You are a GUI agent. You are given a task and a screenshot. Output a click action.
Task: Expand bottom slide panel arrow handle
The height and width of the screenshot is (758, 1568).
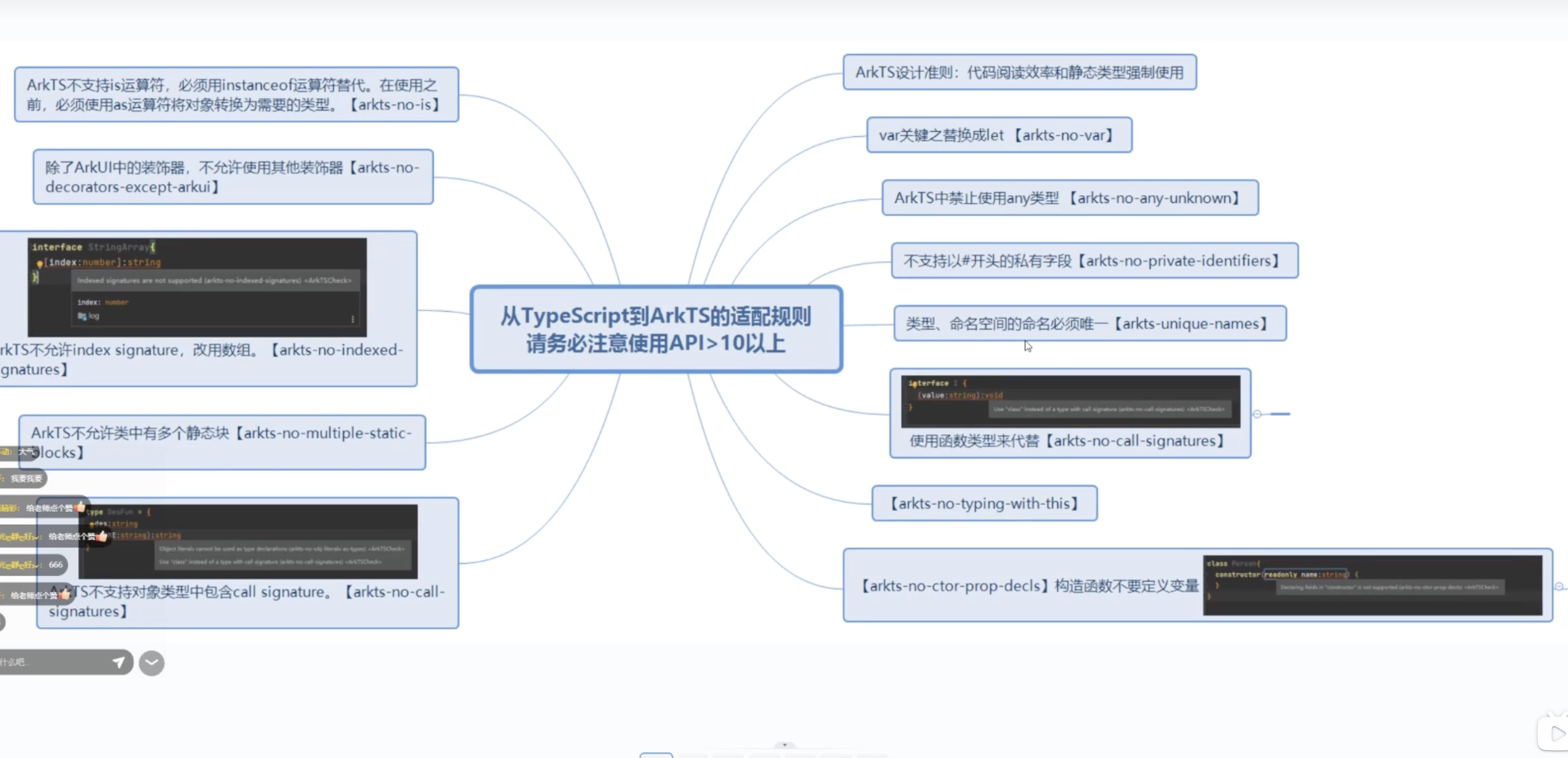pos(785,745)
